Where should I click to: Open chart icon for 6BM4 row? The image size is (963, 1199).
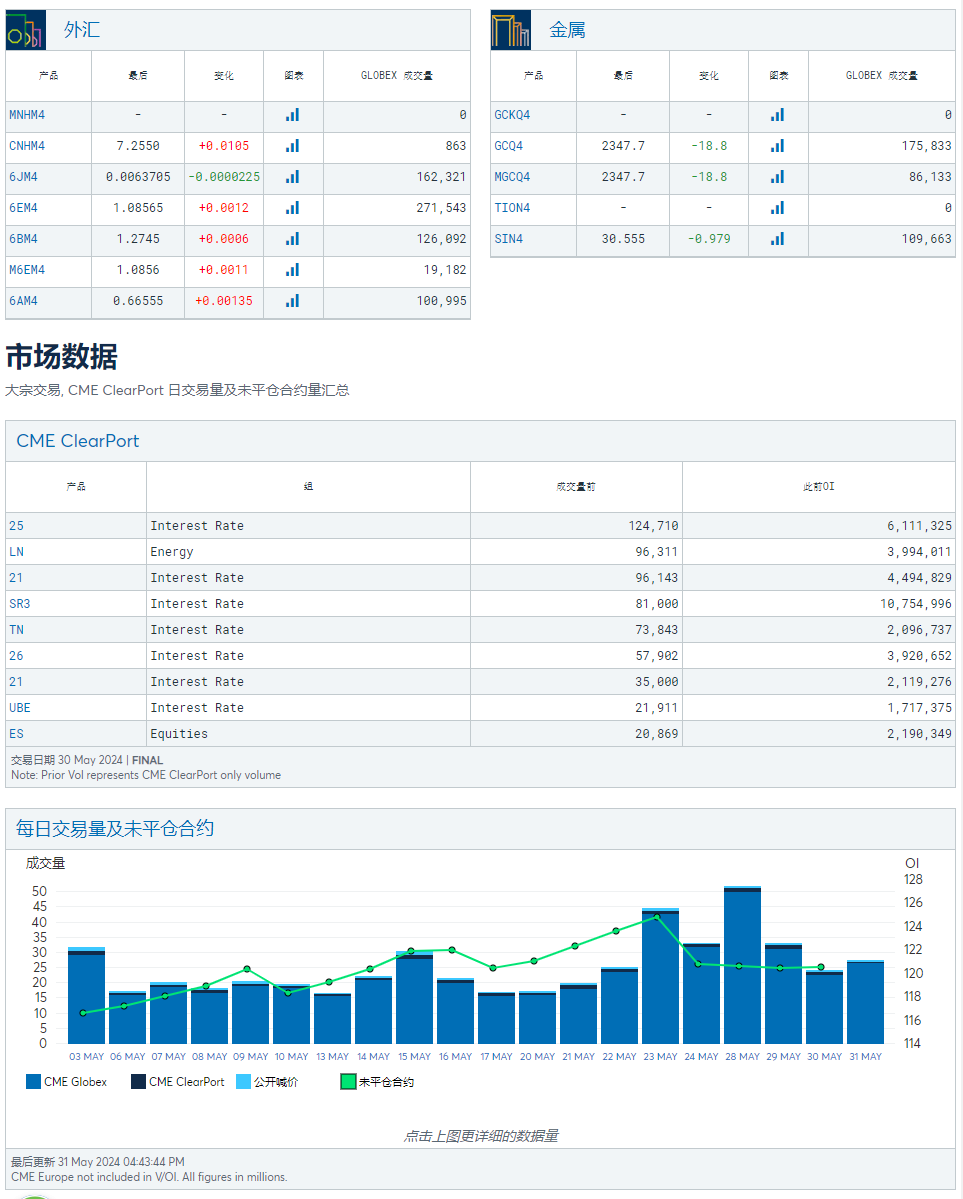292,239
